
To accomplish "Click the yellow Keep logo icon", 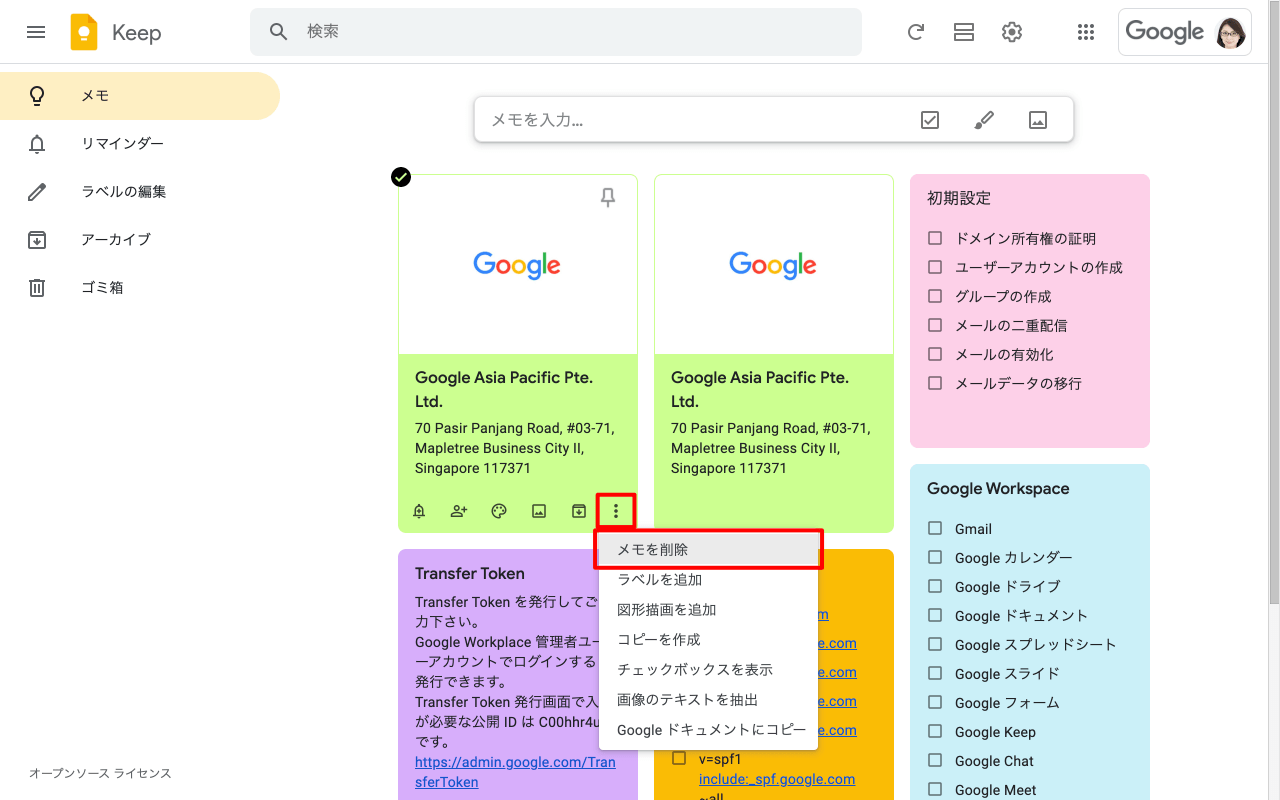I will (x=84, y=32).
